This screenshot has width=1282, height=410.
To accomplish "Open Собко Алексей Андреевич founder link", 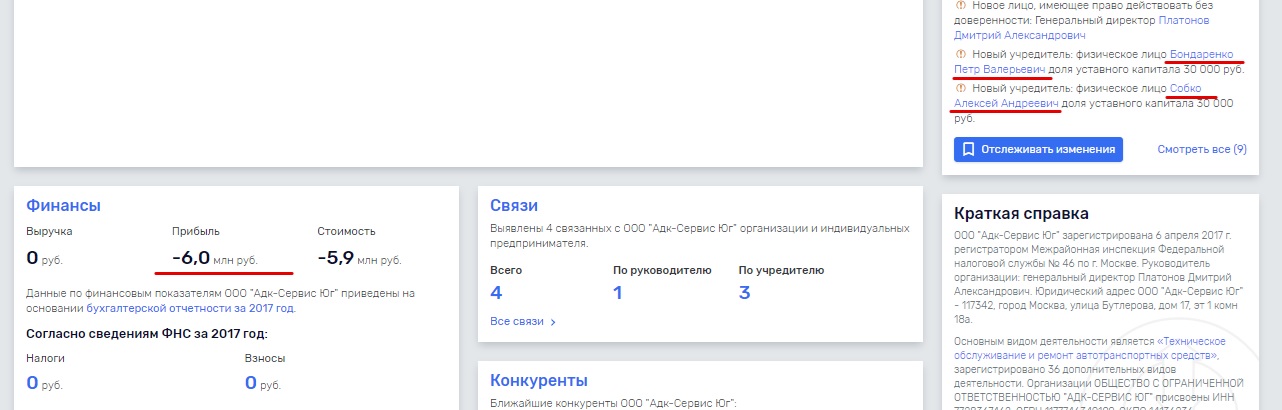I will (x=1078, y=96).
